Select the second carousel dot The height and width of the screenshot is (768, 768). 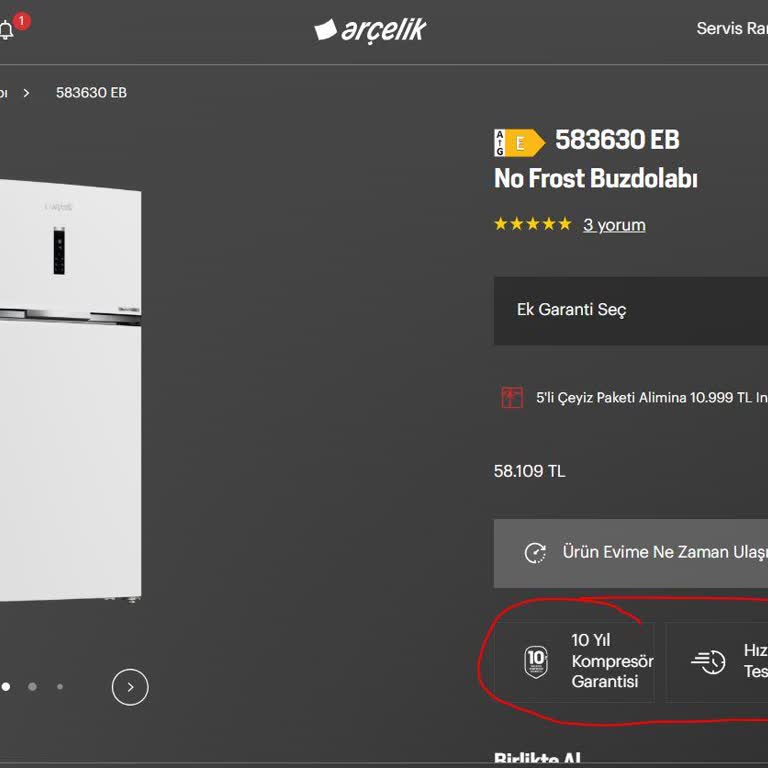click(x=33, y=687)
